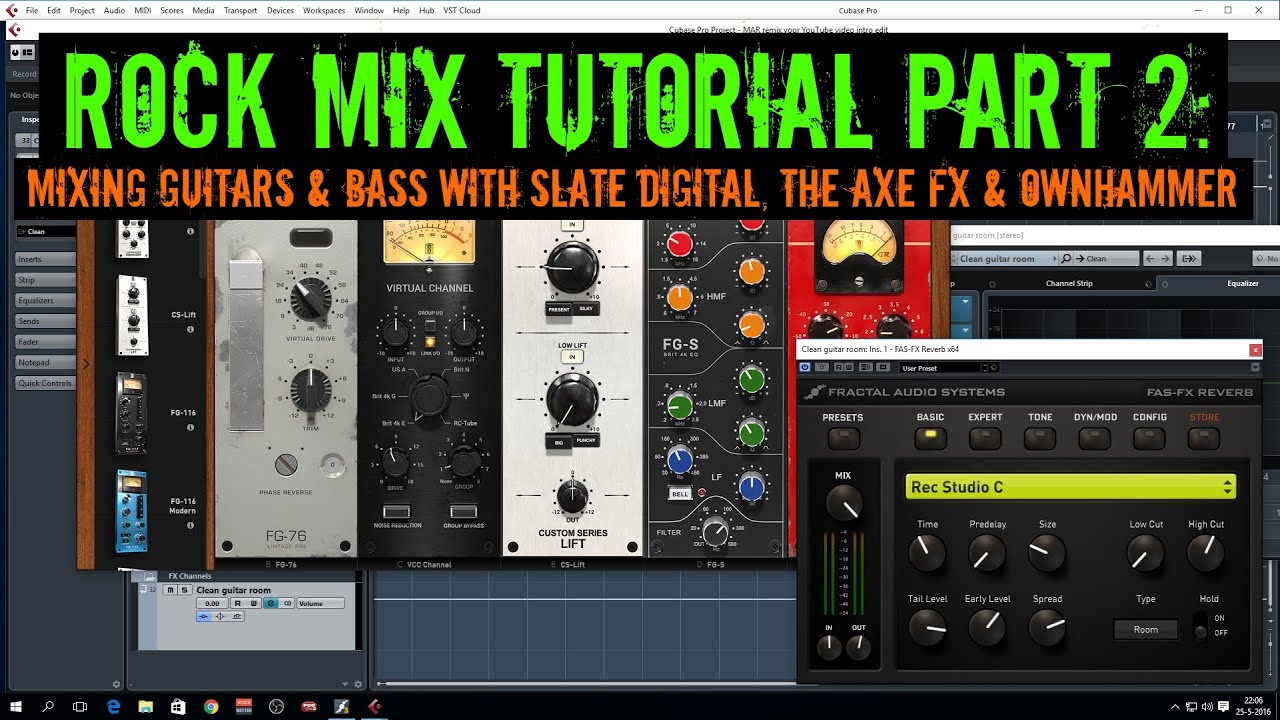Toggle Write automation on Clean guitar room

(254, 603)
